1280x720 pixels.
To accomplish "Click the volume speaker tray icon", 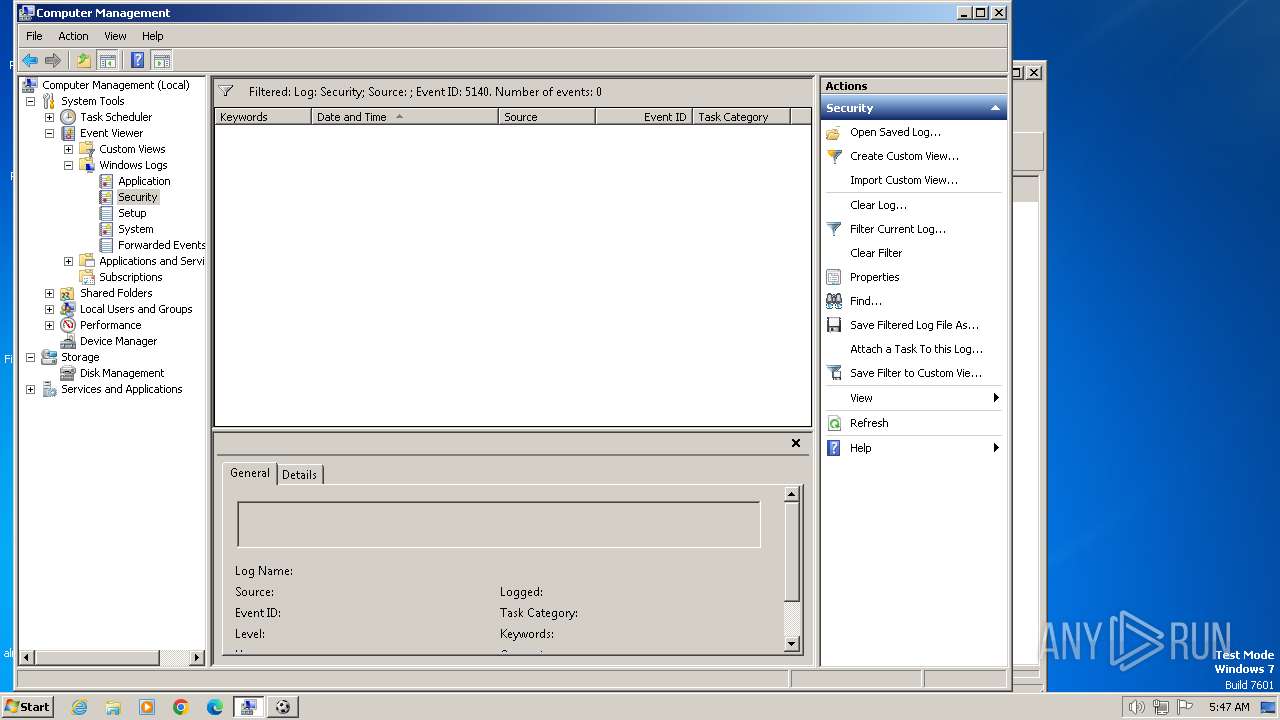I will click(x=1136, y=707).
